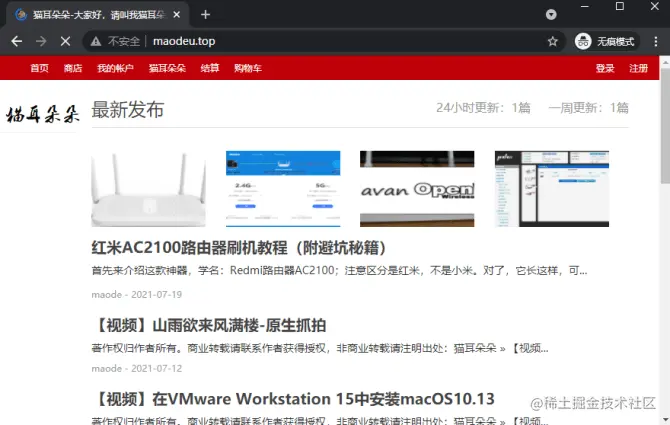
Task: Open a new tab with the plus button
Action: tap(205, 15)
